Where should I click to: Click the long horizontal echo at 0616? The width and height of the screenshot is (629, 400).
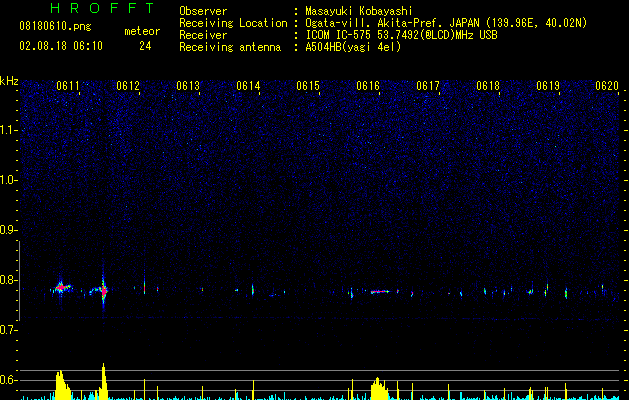pos(380,292)
